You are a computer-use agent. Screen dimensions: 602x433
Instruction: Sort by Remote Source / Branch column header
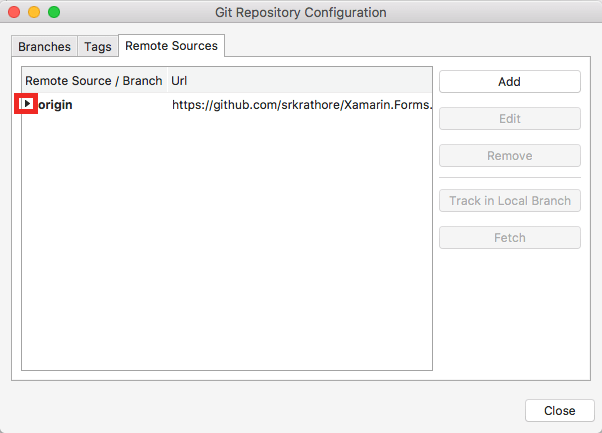(93, 80)
